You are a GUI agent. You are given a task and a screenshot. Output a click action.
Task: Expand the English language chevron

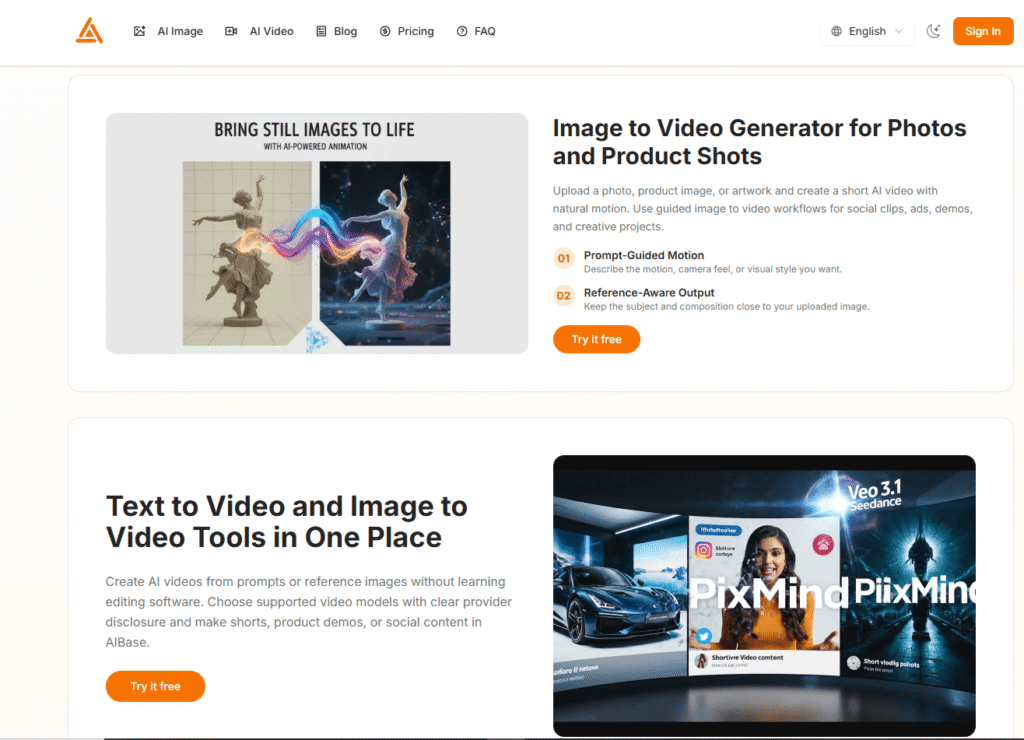[x=899, y=31]
